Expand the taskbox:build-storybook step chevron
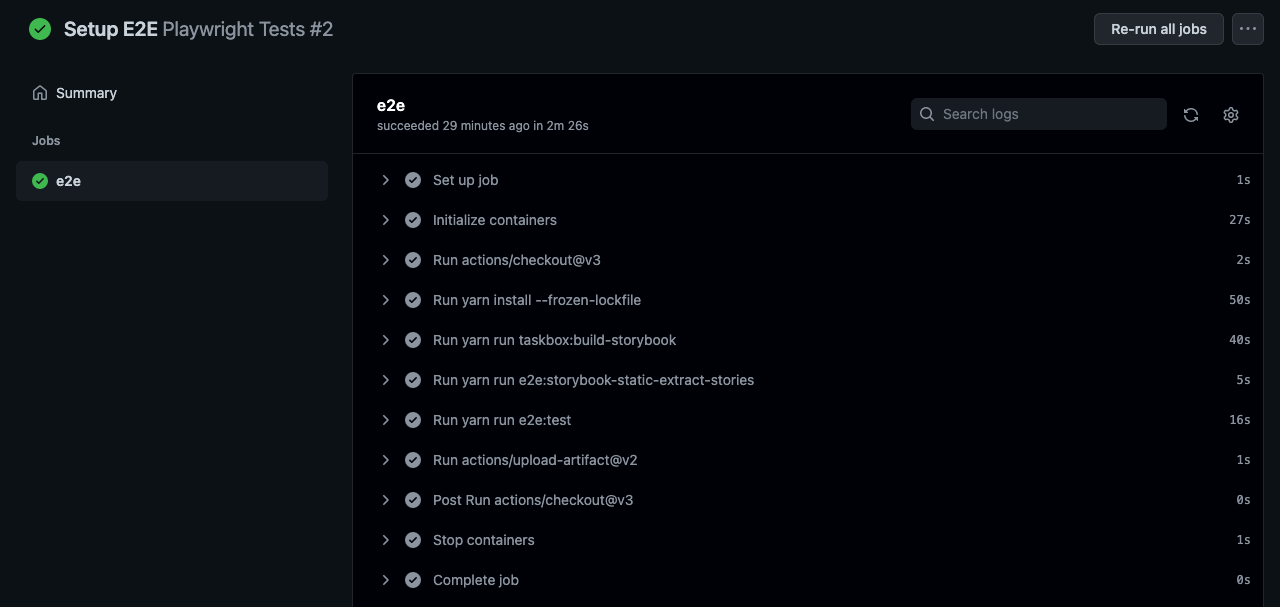Image resolution: width=1280 pixels, height=607 pixels. click(x=386, y=340)
